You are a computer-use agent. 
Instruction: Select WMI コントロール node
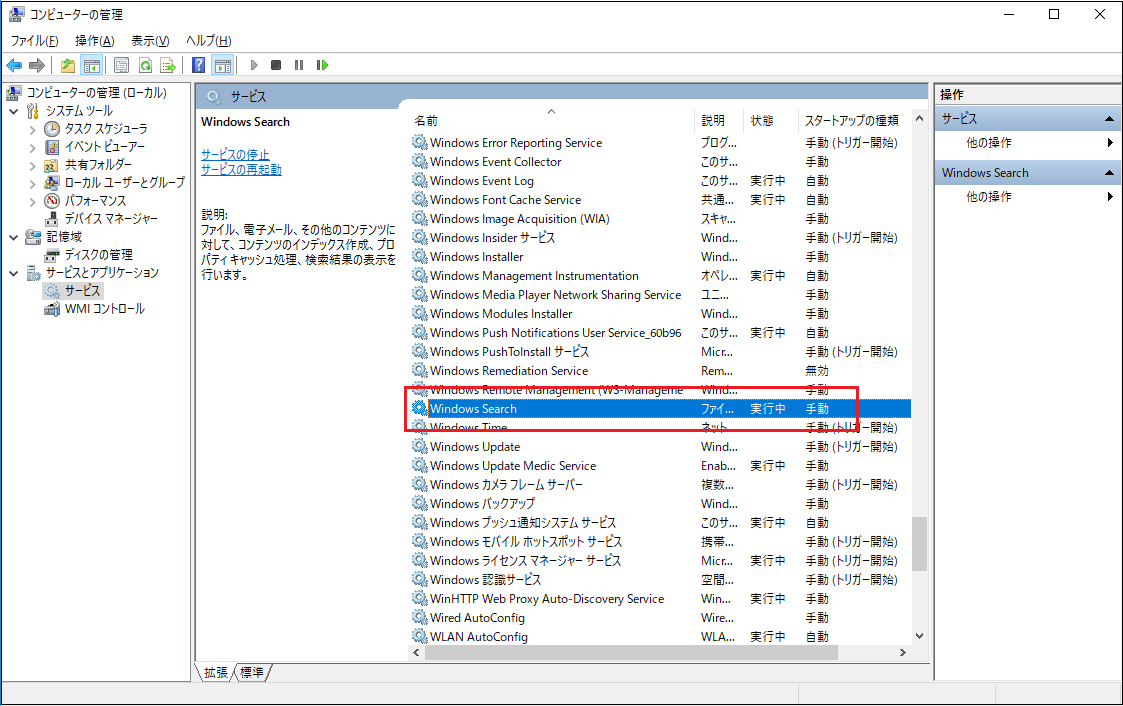[x=105, y=309]
